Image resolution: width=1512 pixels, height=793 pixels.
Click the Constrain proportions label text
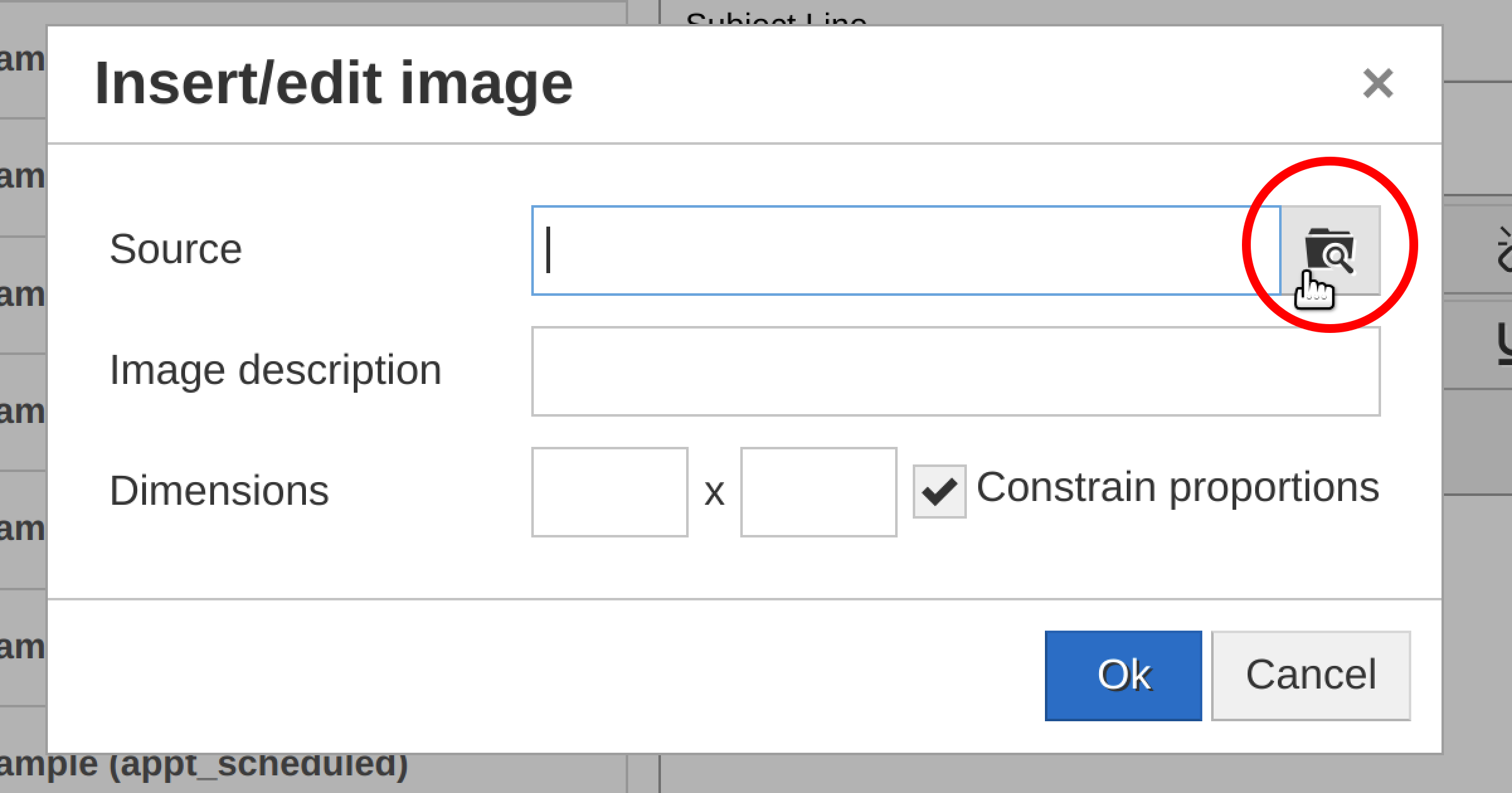(x=1178, y=488)
